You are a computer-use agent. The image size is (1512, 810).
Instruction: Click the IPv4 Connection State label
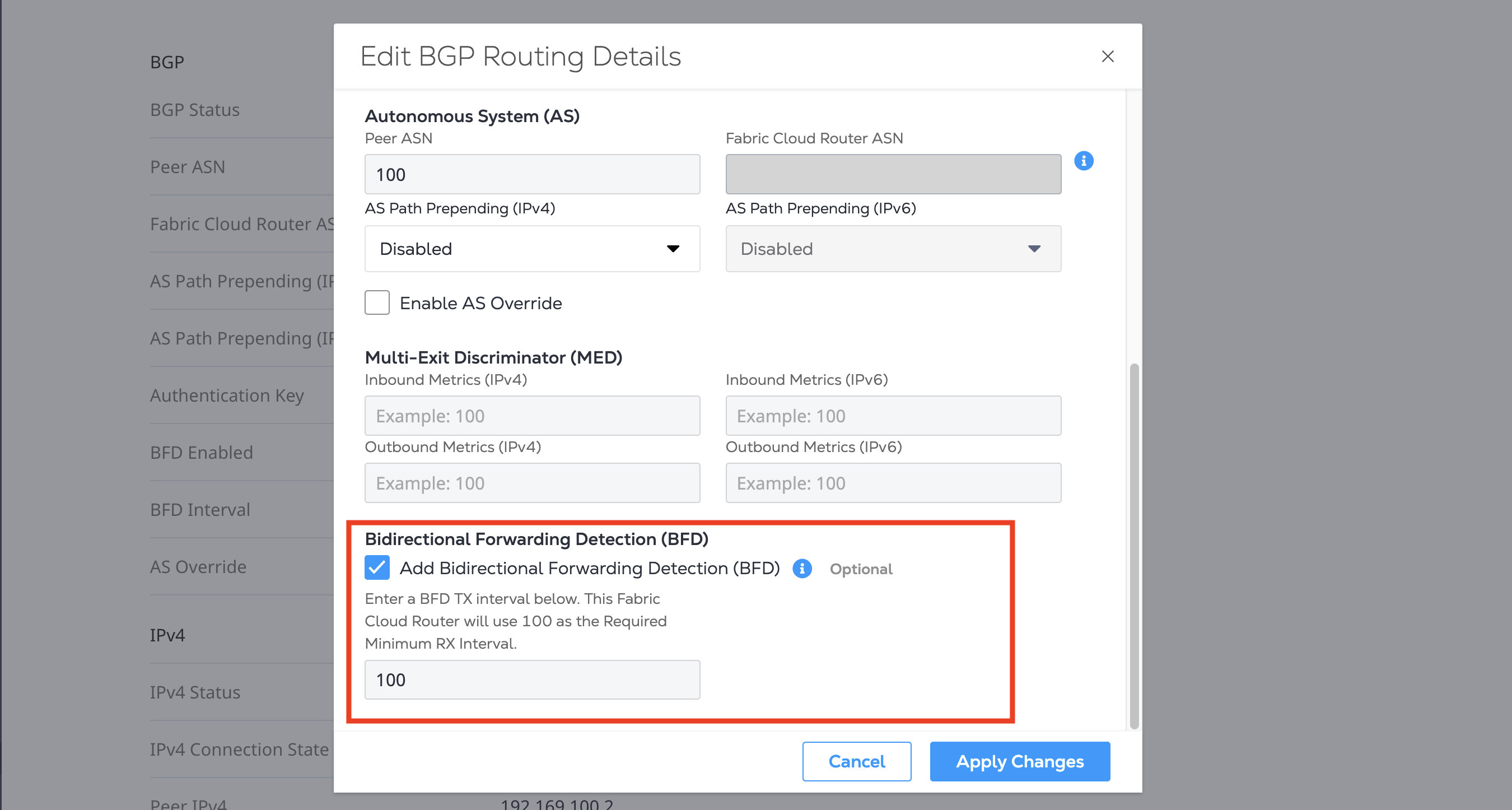[x=240, y=750]
